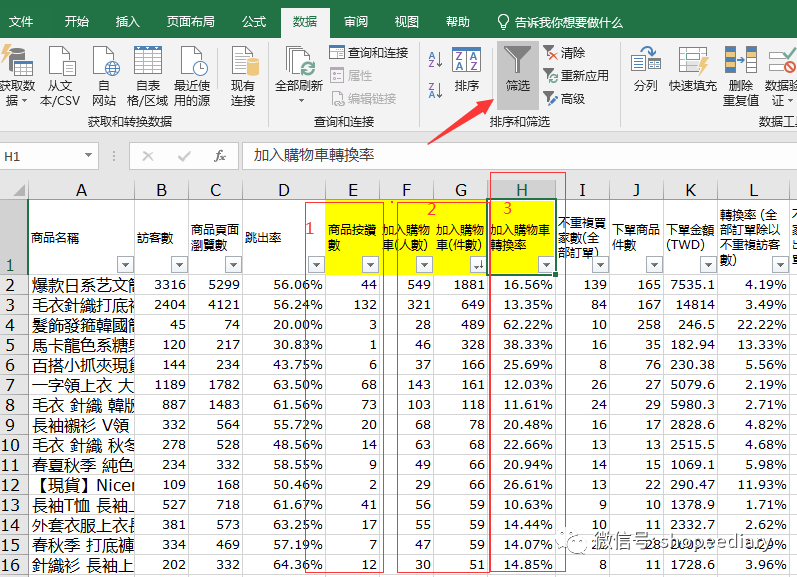The width and height of the screenshot is (797, 577).
Task: Open filter dropdown for 下單金額(TWD) column
Action: (708, 265)
